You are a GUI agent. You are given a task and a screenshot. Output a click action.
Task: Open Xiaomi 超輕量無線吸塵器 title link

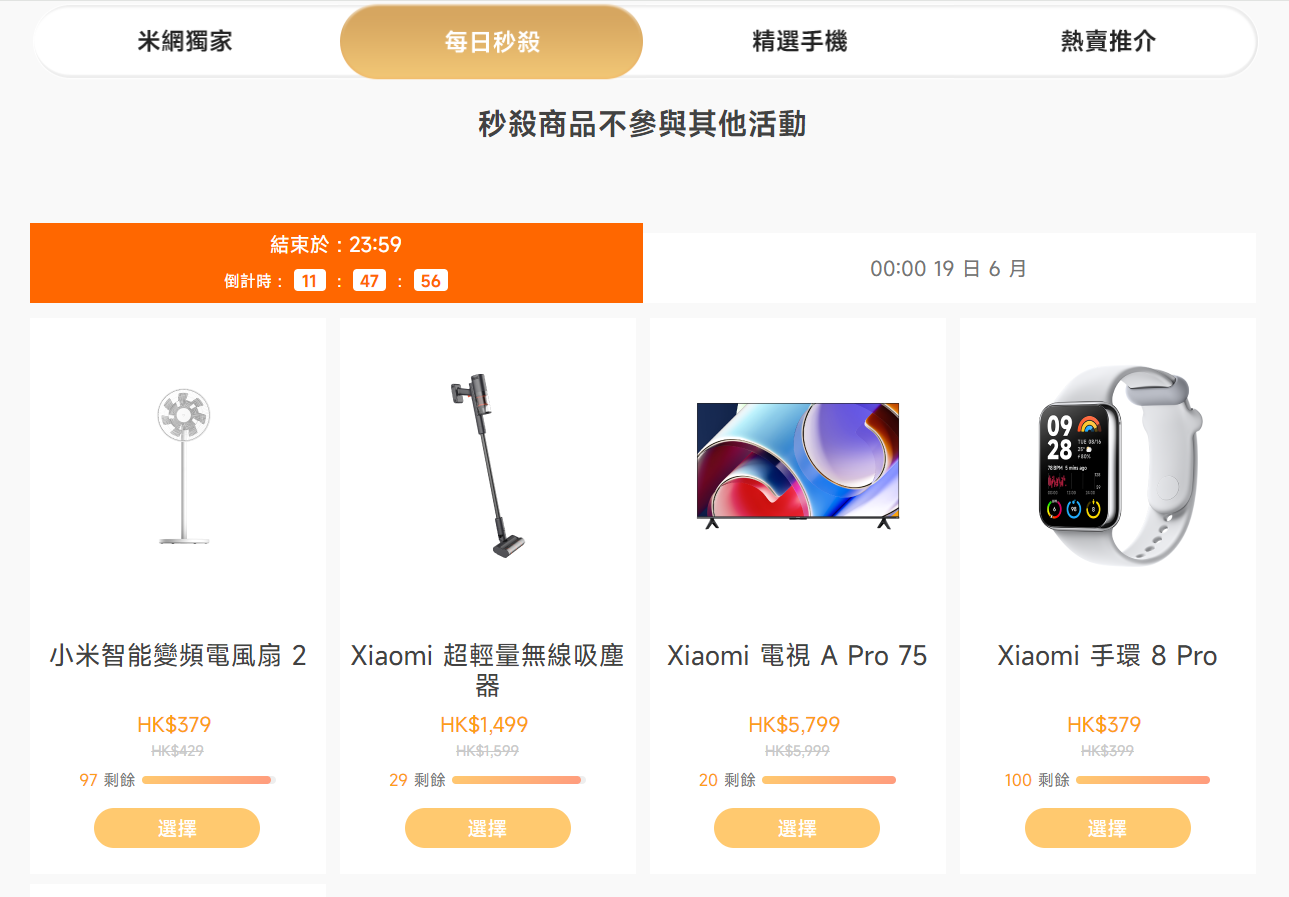pyautogui.click(x=488, y=671)
